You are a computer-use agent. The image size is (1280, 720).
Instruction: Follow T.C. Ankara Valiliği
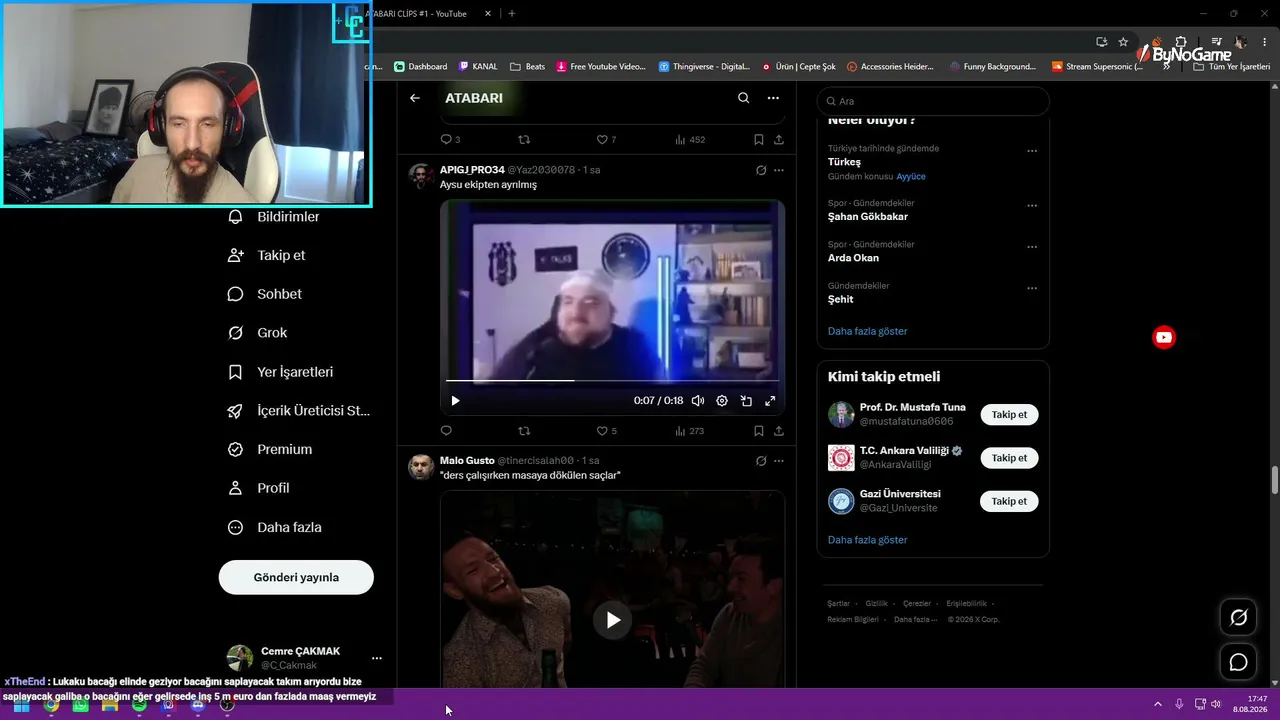(1009, 458)
